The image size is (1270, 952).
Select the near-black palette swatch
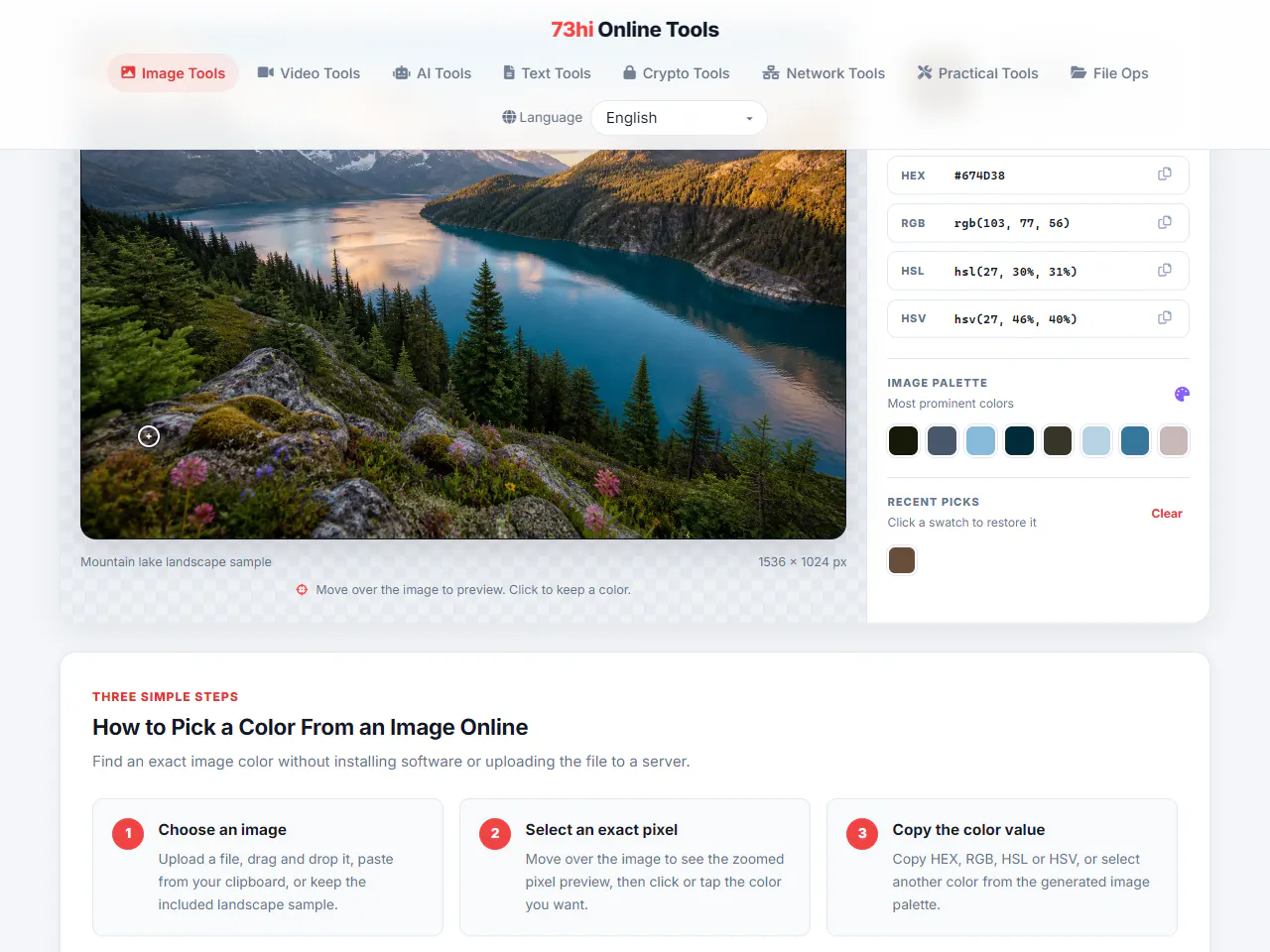pos(903,440)
